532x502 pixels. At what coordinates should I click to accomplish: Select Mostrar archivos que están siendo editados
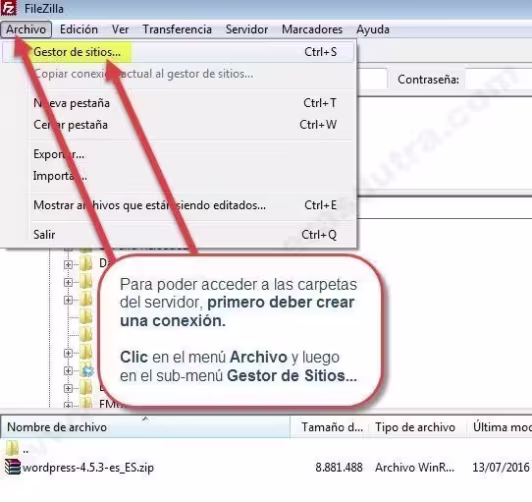coord(178,205)
